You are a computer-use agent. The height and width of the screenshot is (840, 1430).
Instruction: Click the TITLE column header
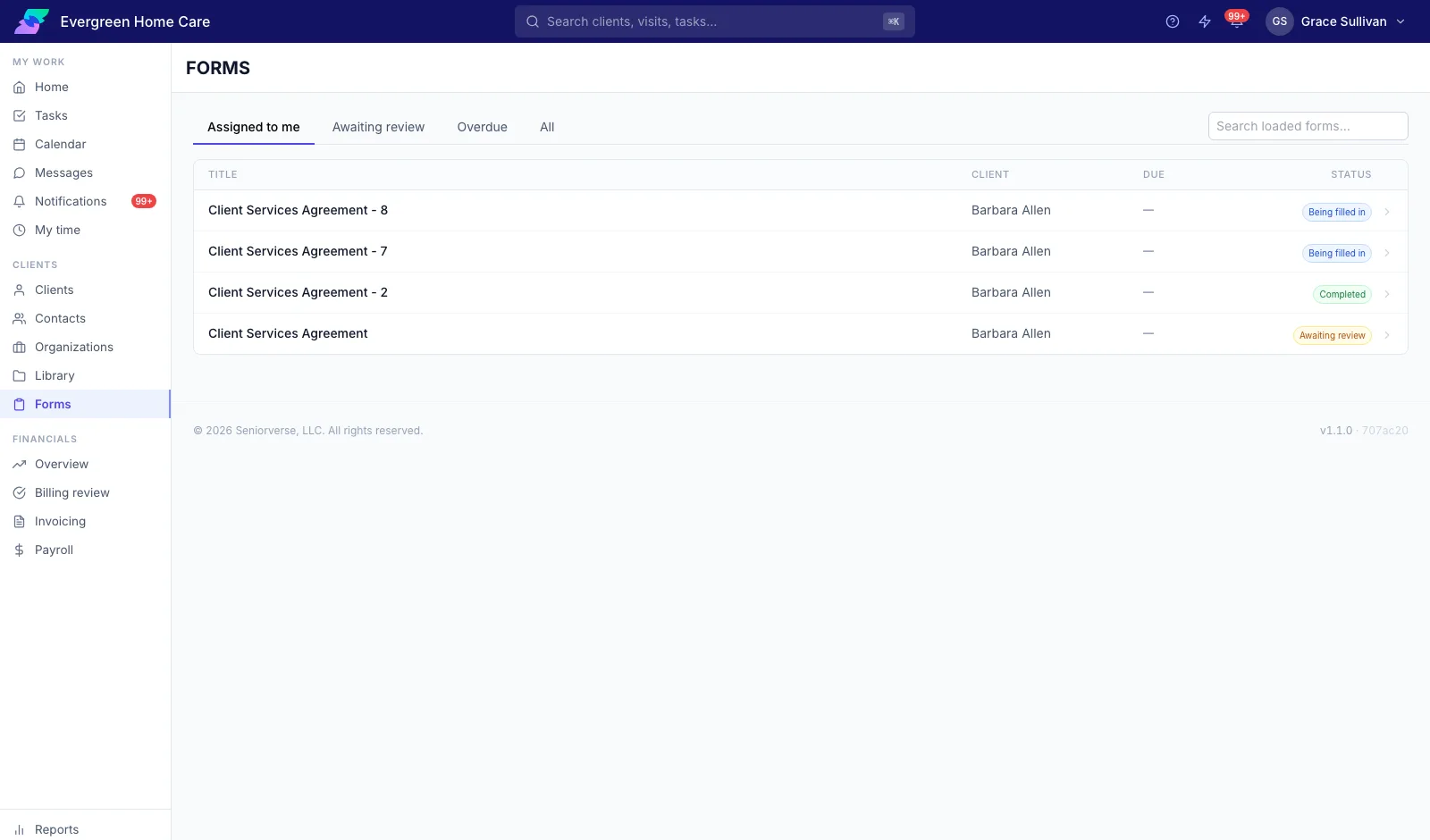(223, 175)
